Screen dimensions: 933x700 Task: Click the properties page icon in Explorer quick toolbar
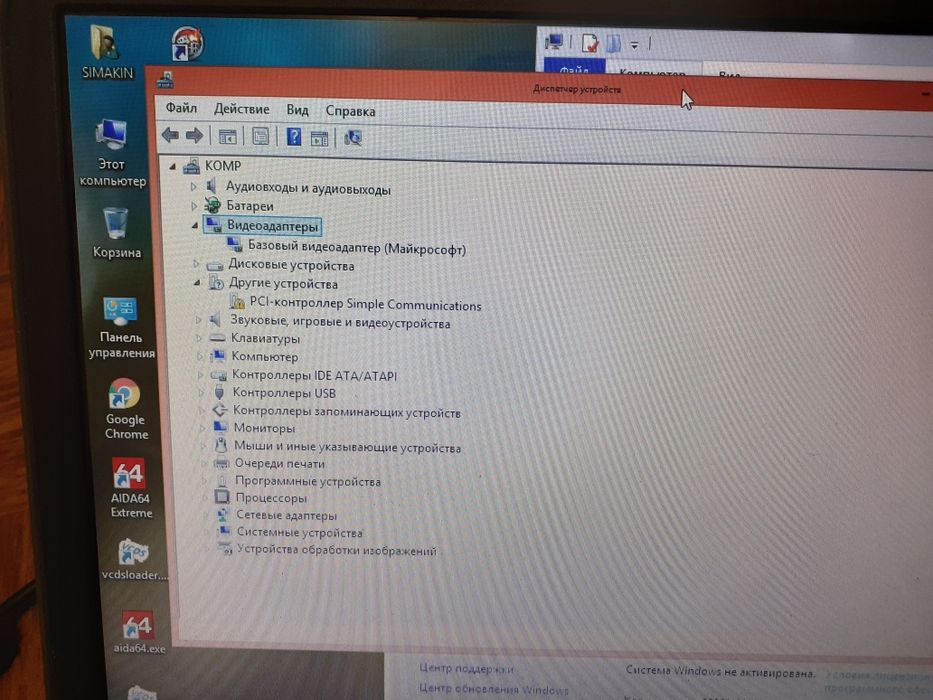click(589, 43)
